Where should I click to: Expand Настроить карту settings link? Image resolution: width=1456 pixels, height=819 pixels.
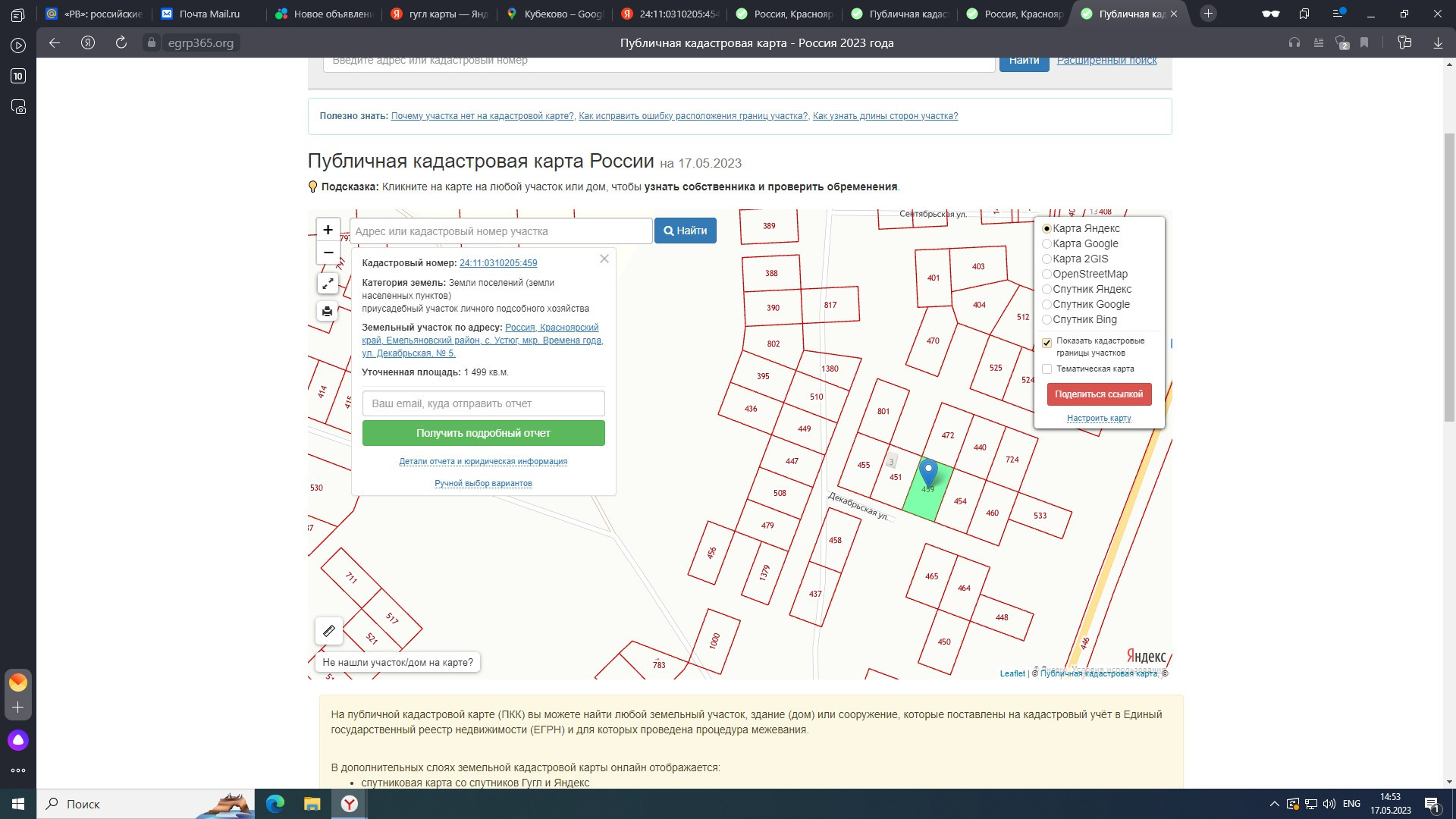pyautogui.click(x=1099, y=419)
